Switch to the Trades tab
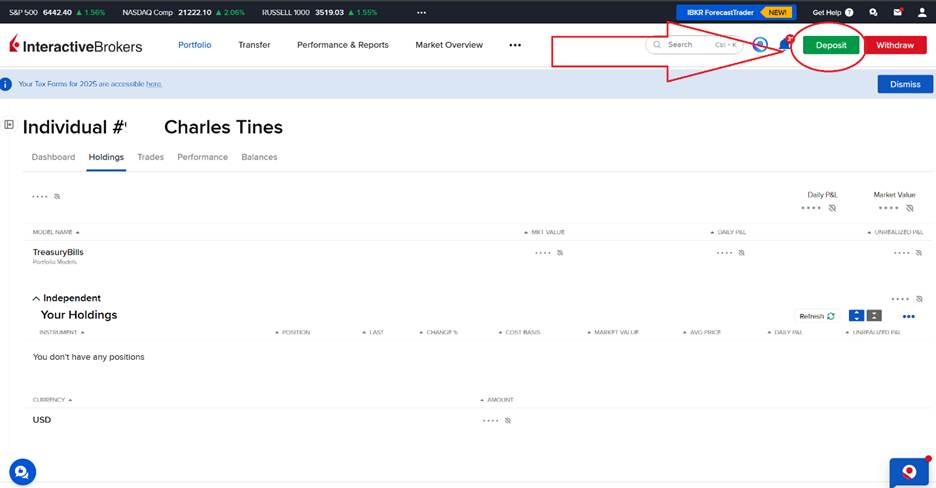 [x=151, y=157]
